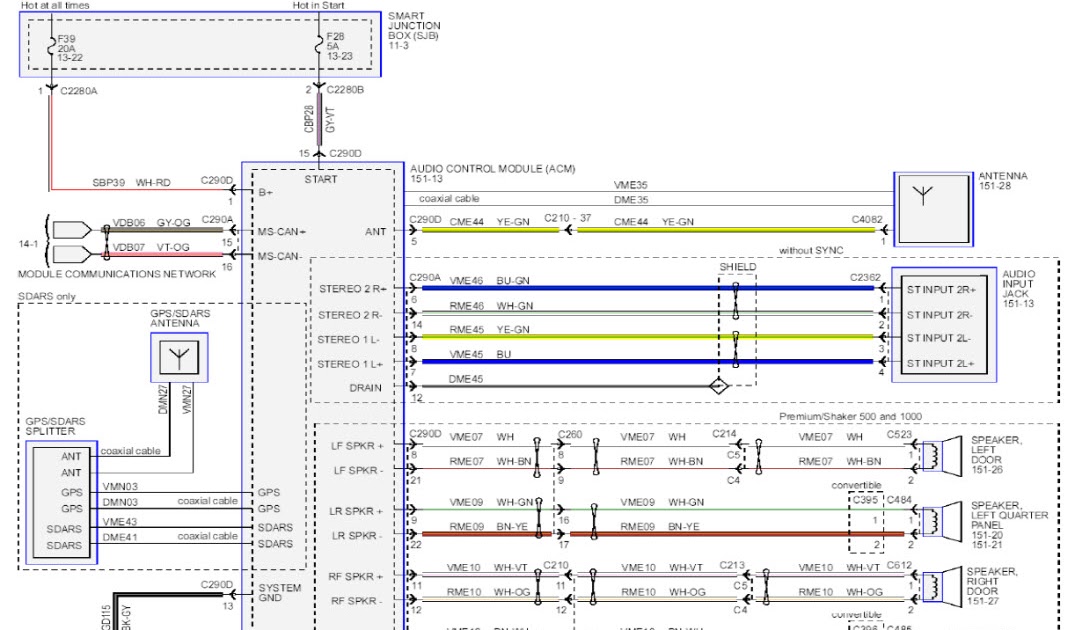Viewport: 1079px width, 630px height.
Task: Select connector label C2362
Action: tap(865, 277)
